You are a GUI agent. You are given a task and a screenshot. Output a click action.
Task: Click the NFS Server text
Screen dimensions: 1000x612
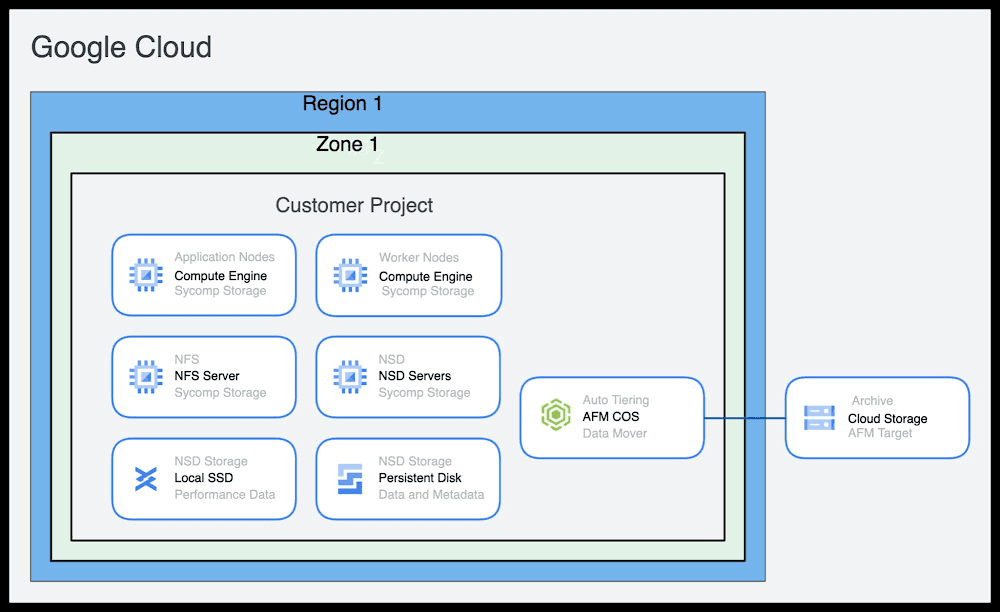pyautogui.click(x=207, y=375)
